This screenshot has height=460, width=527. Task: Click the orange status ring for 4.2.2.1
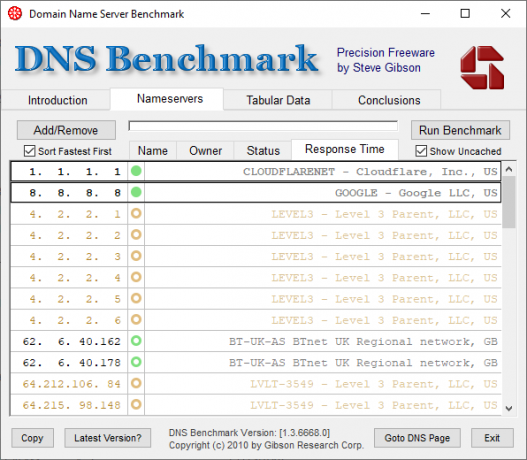click(136, 213)
